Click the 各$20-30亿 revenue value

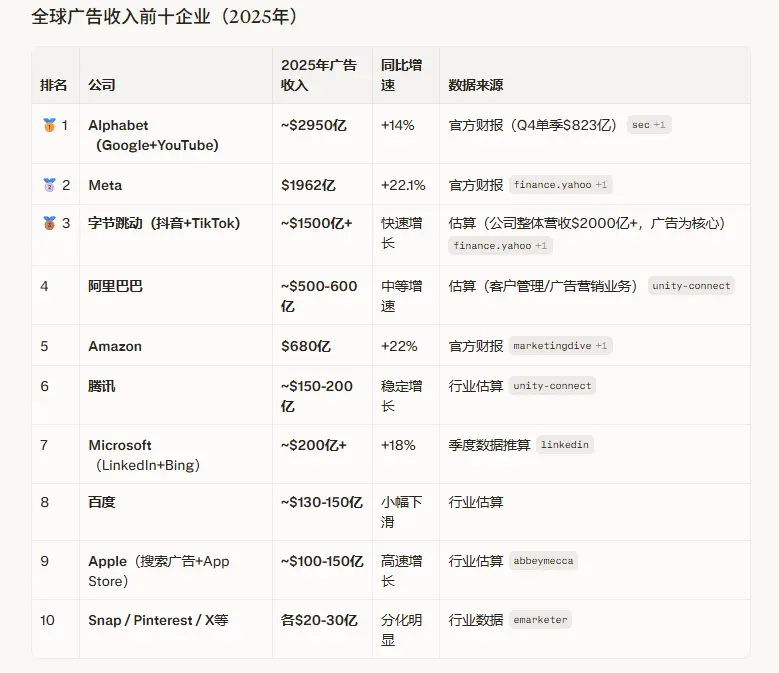coord(319,620)
